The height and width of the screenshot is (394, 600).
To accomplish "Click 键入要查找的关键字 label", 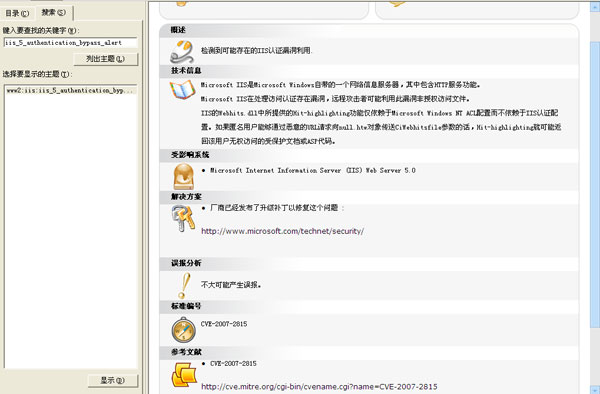I will pos(41,30).
